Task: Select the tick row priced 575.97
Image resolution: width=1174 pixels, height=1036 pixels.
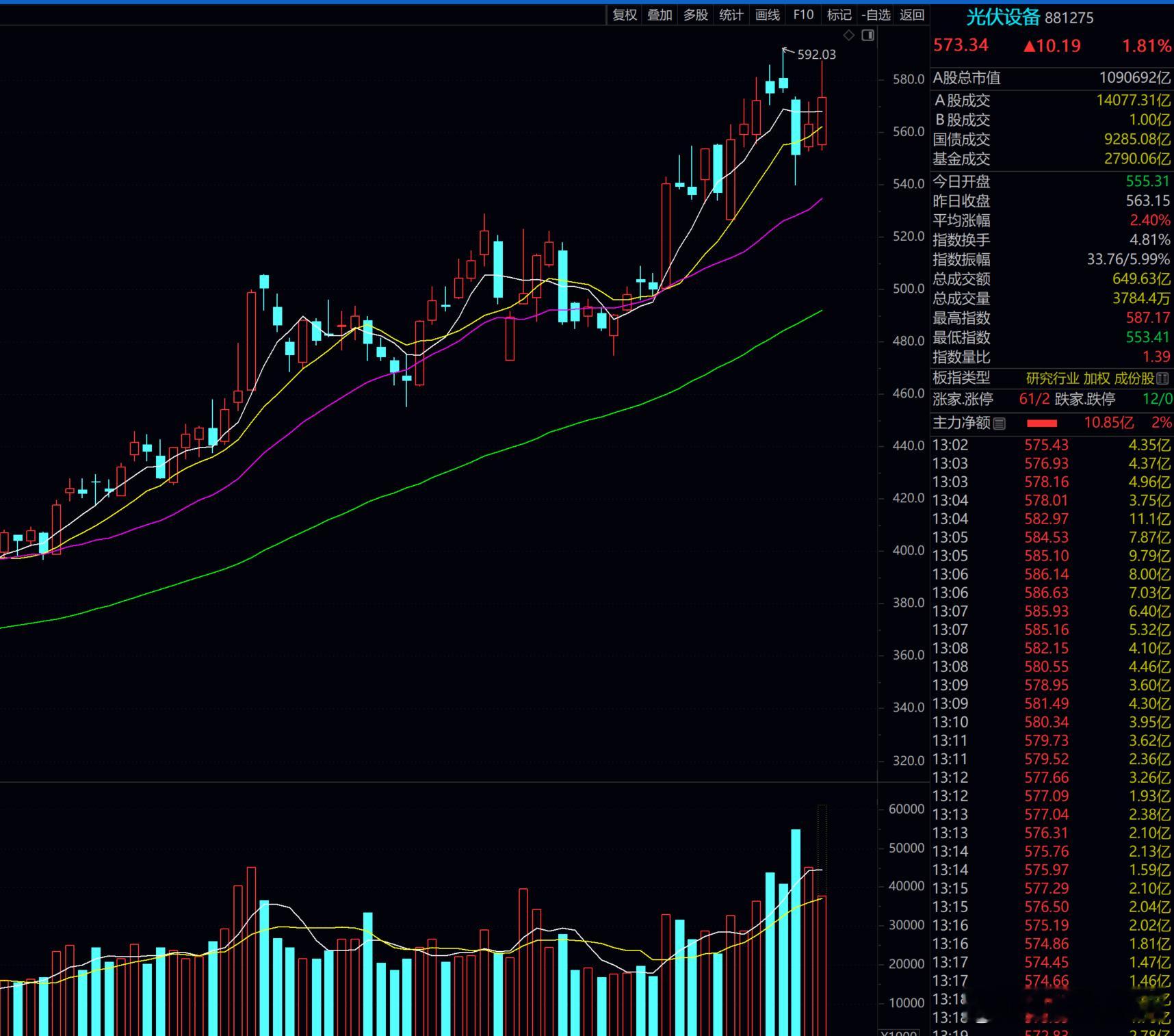Action: pyautogui.click(x=1052, y=870)
